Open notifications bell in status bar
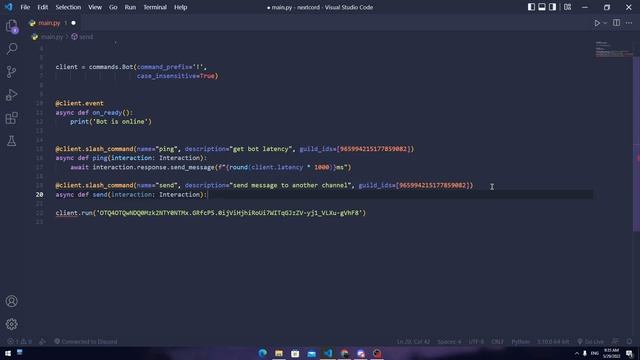This screenshot has height=360, width=640. 629,341
